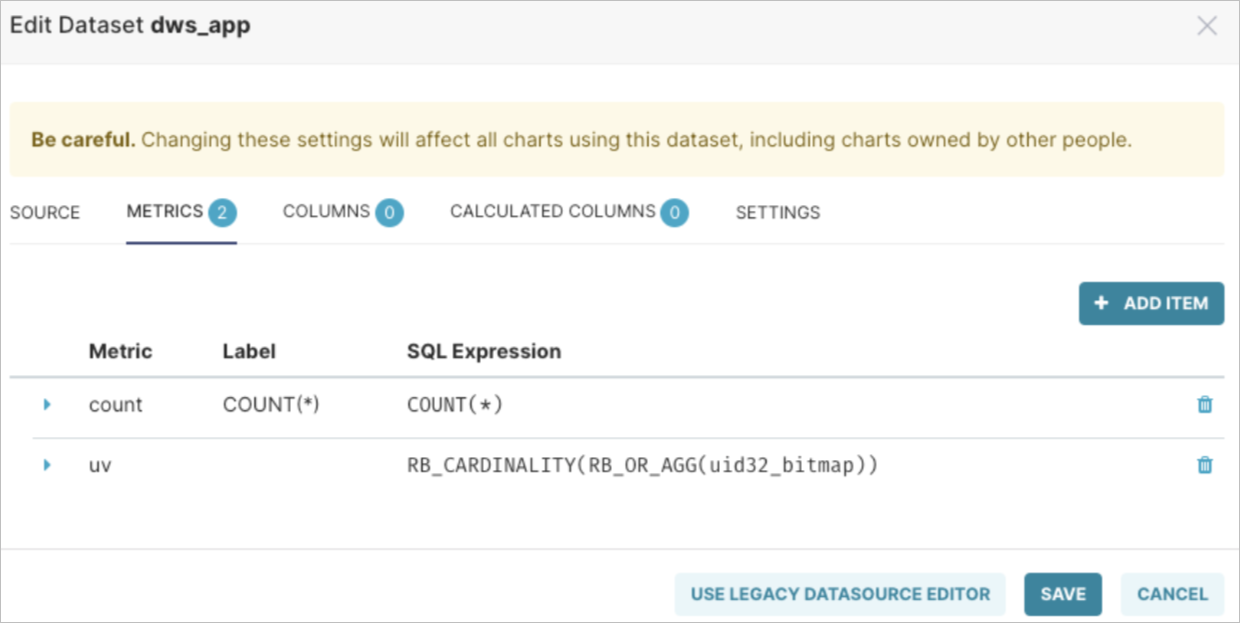Click the Add Item button
This screenshot has height=623, width=1240.
(x=1151, y=303)
